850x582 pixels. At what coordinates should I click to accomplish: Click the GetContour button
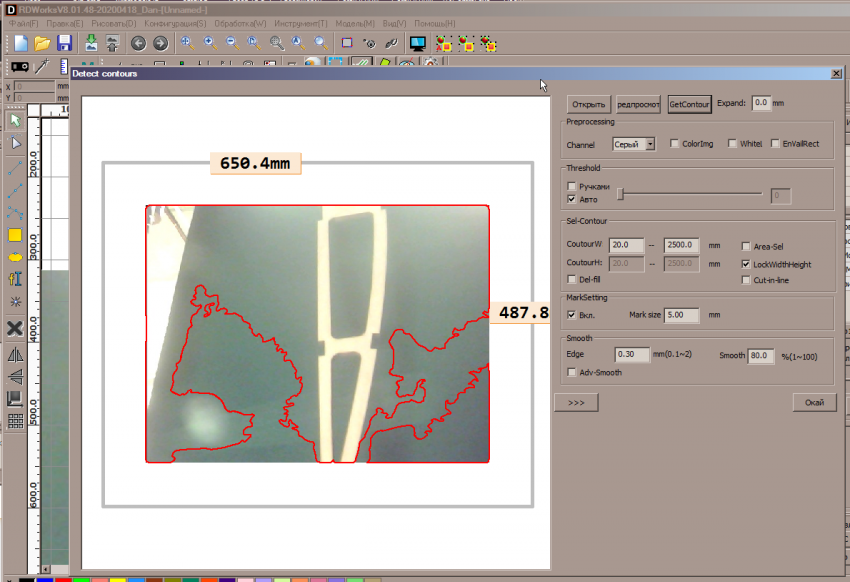(689, 104)
